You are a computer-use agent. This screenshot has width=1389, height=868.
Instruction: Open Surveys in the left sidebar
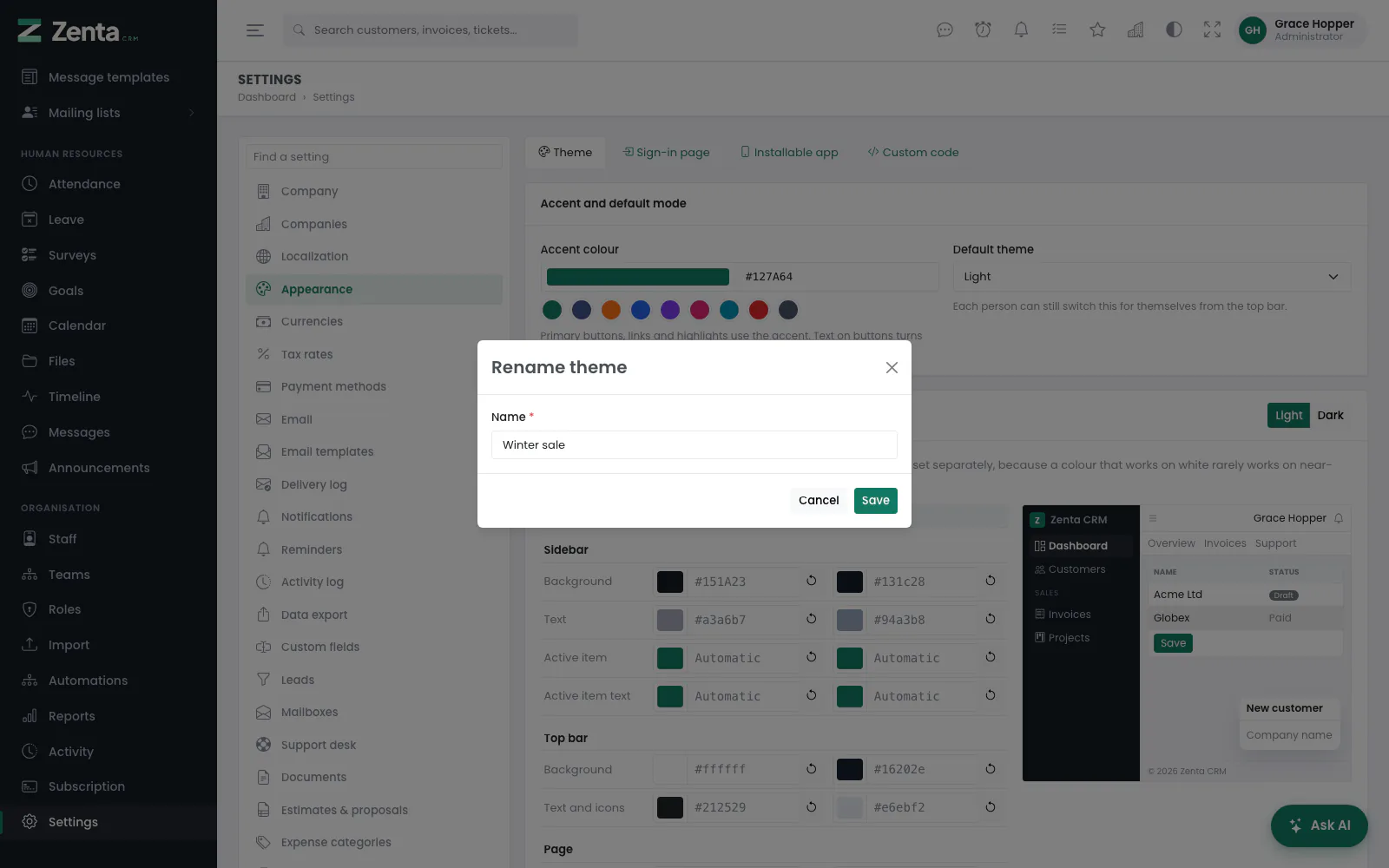point(109,255)
